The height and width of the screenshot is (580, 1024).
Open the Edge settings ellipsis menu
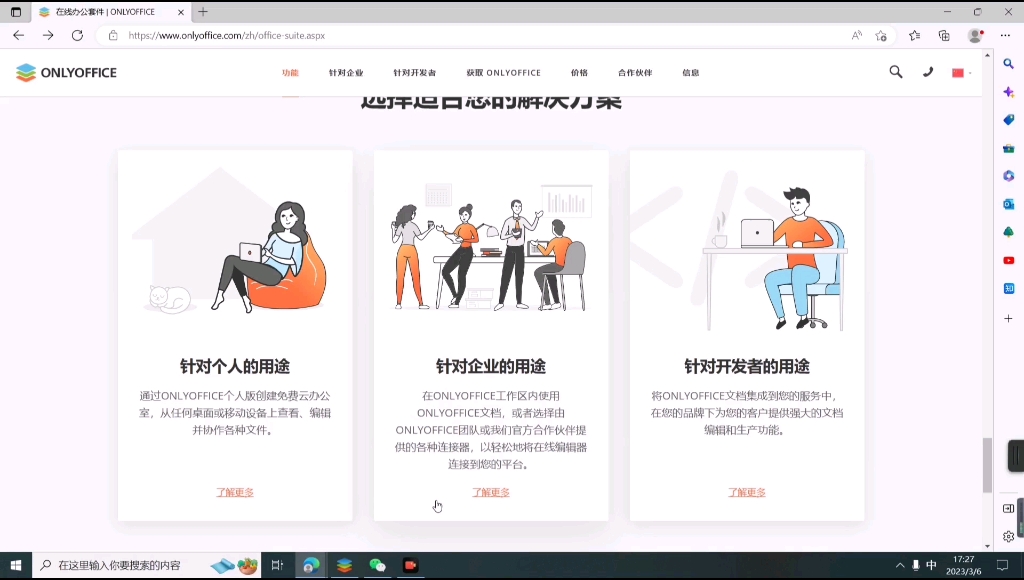pos(1005,34)
